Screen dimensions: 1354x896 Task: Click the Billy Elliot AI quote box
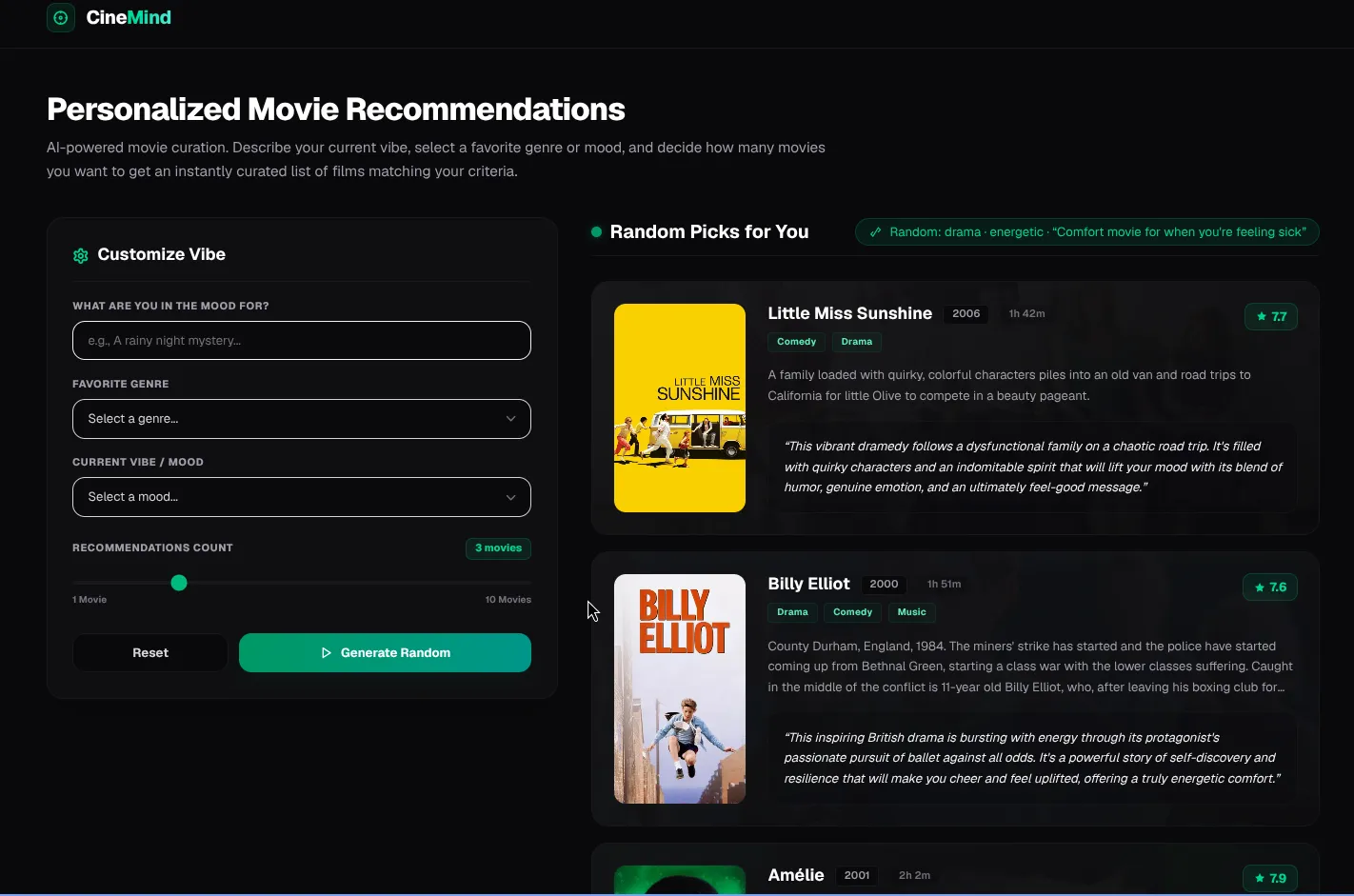(1033, 758)
